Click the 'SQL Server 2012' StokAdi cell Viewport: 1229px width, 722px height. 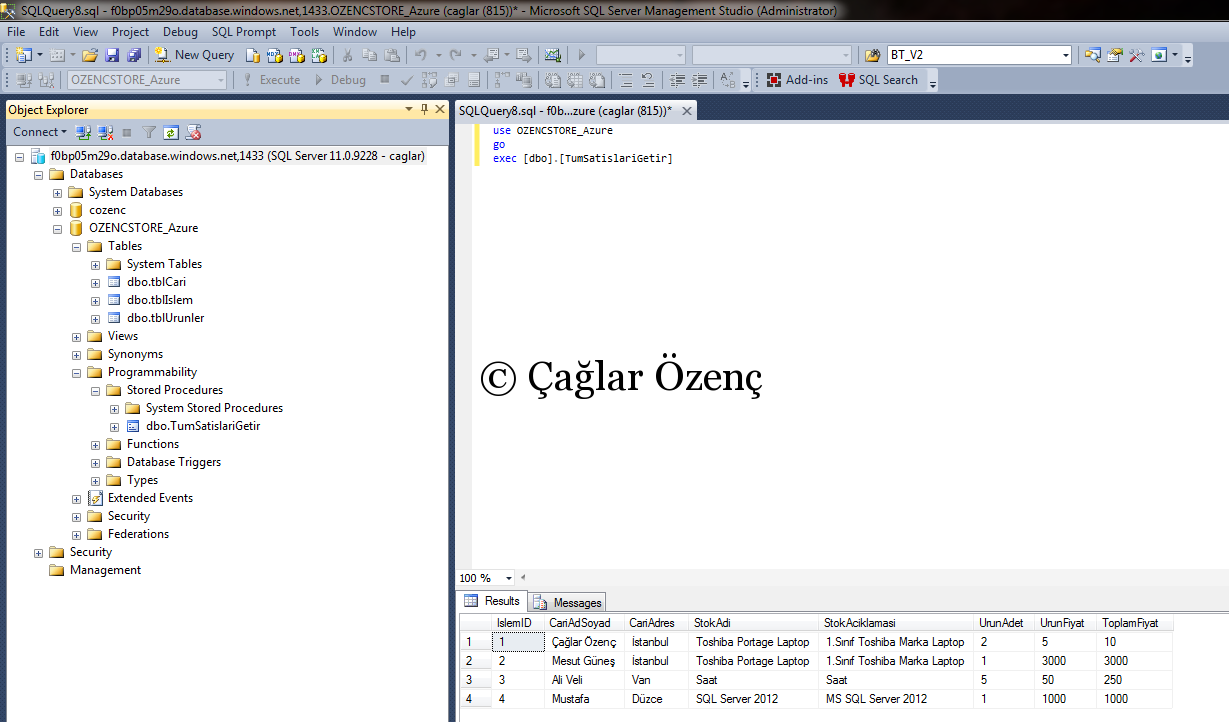click(755, 699)
